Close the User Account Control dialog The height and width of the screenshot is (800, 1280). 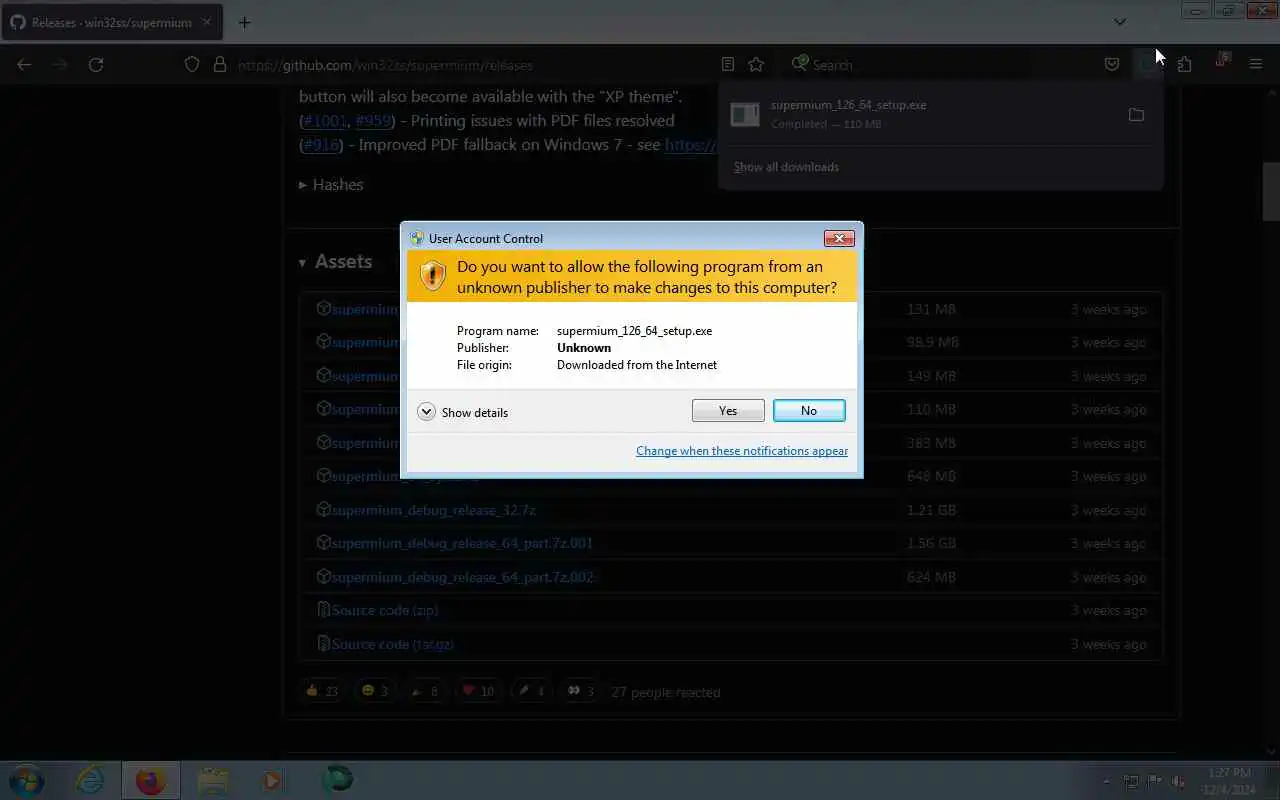(x=838, y=238)
